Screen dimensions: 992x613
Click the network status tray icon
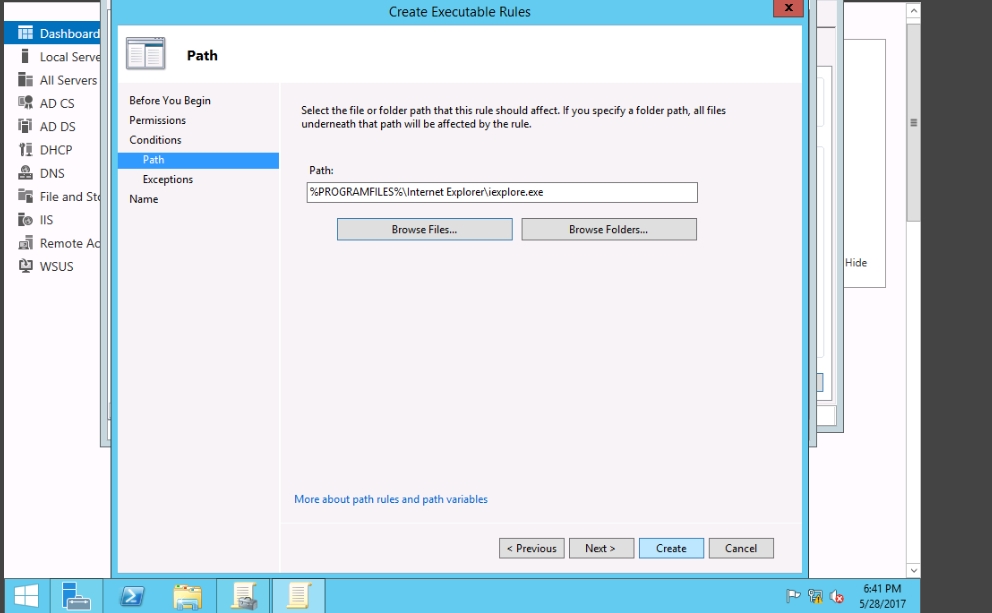click(x=815, y=597)
